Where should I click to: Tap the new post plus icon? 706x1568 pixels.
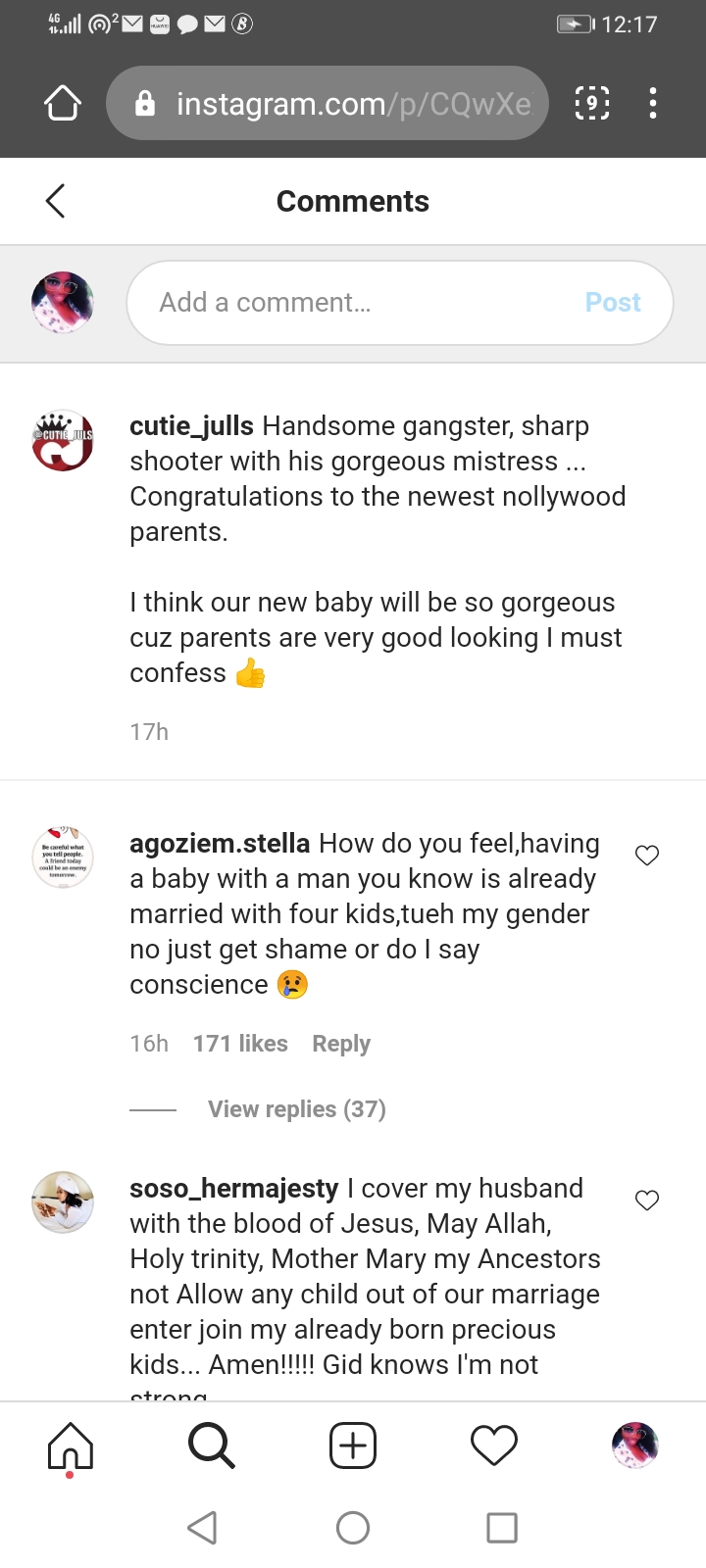pos(353,1445)
